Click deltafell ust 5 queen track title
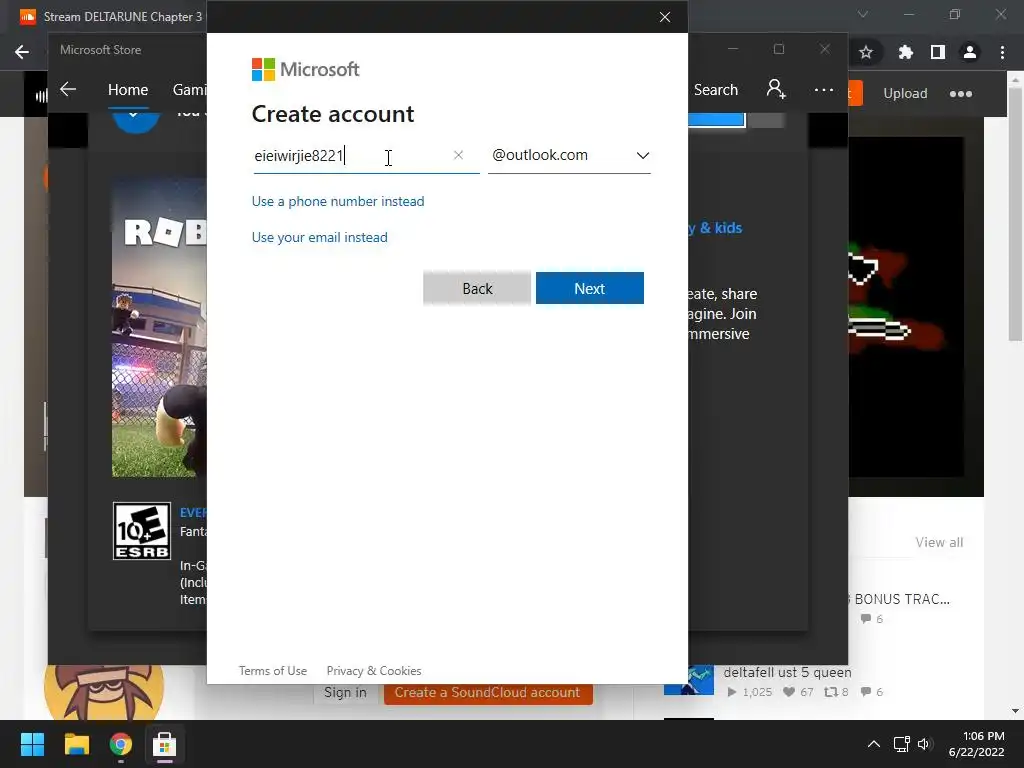This screenshot has height=768, width=1024. coord(787,672)
